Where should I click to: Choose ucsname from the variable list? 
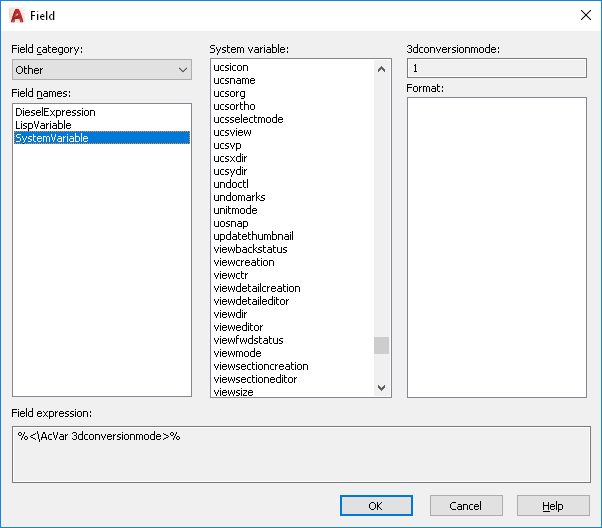tap(234, 80)
